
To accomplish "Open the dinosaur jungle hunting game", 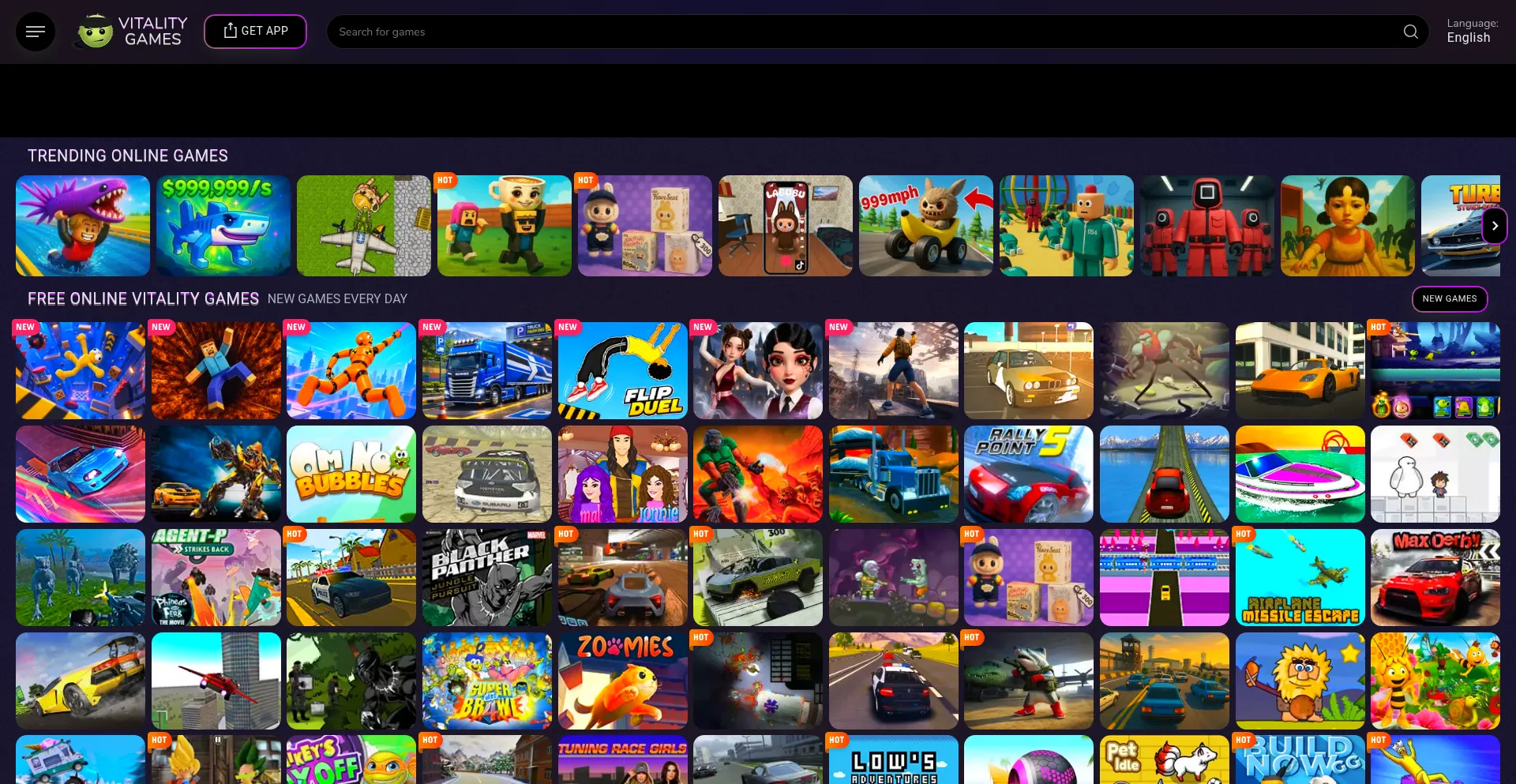I will (x=81, y=577).
